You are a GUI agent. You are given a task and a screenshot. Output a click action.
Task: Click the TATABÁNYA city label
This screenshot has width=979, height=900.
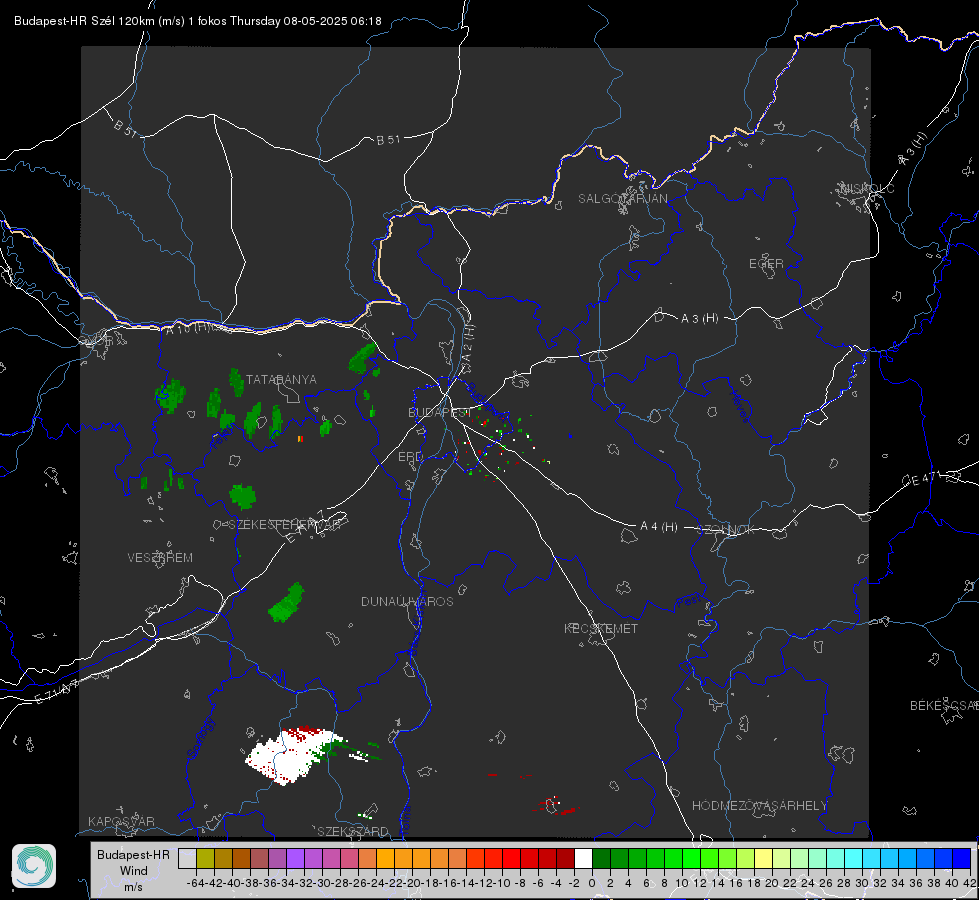pyautogui.click(x=281, y=380)
